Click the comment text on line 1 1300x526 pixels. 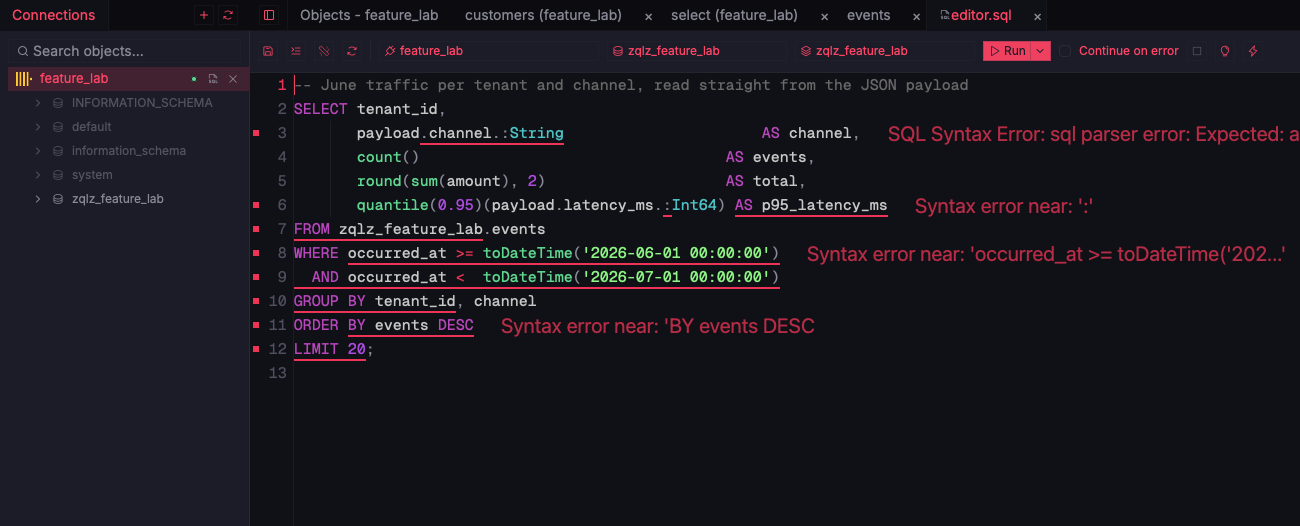[x=631, y=85]
